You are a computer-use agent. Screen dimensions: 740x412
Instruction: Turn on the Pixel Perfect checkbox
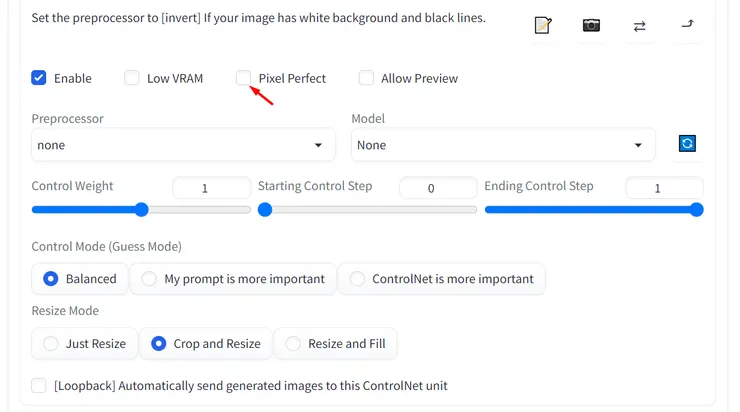click(x=244, y=78)
